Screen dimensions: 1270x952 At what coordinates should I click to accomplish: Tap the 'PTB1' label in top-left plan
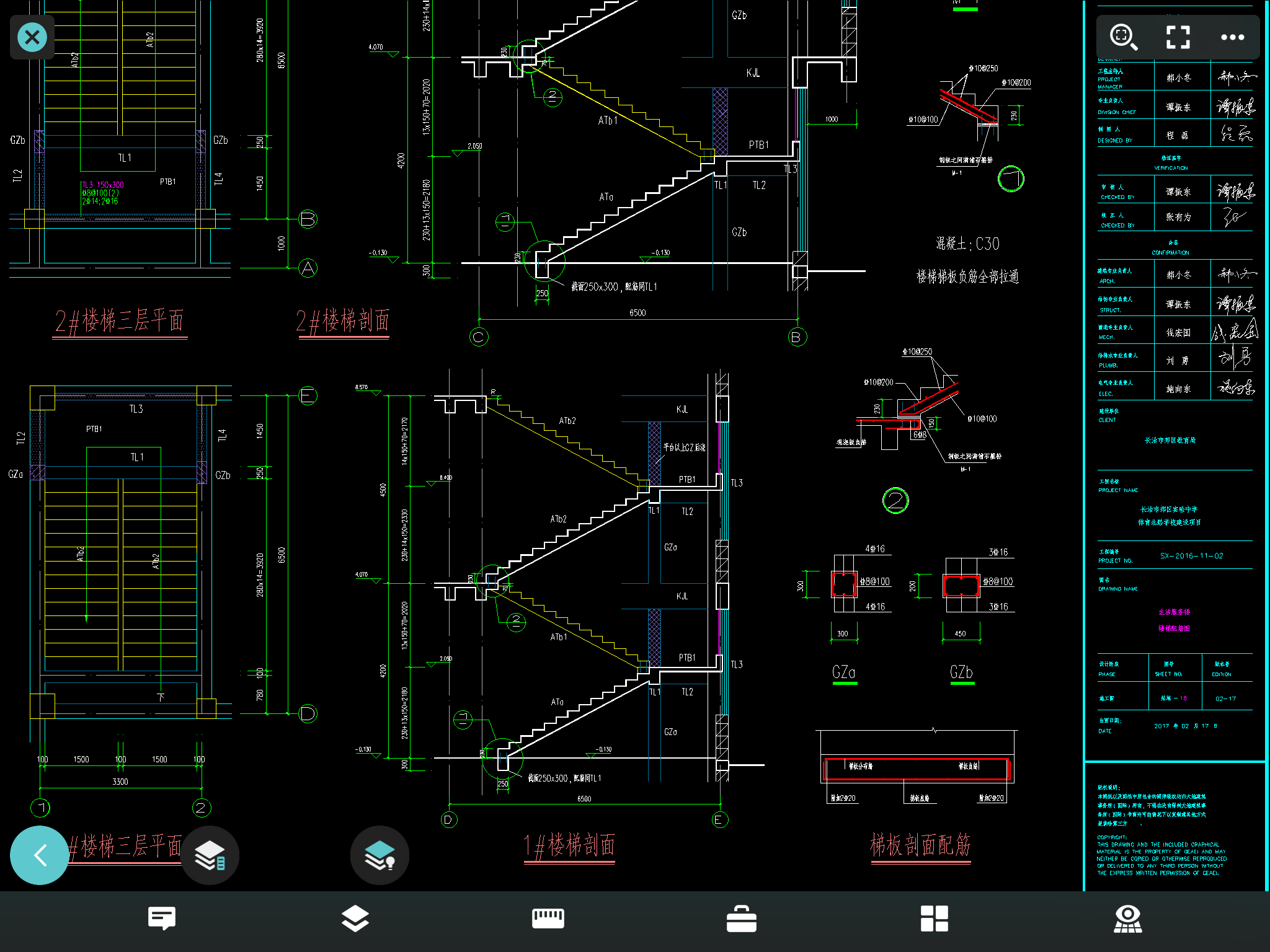coord(167,182)
